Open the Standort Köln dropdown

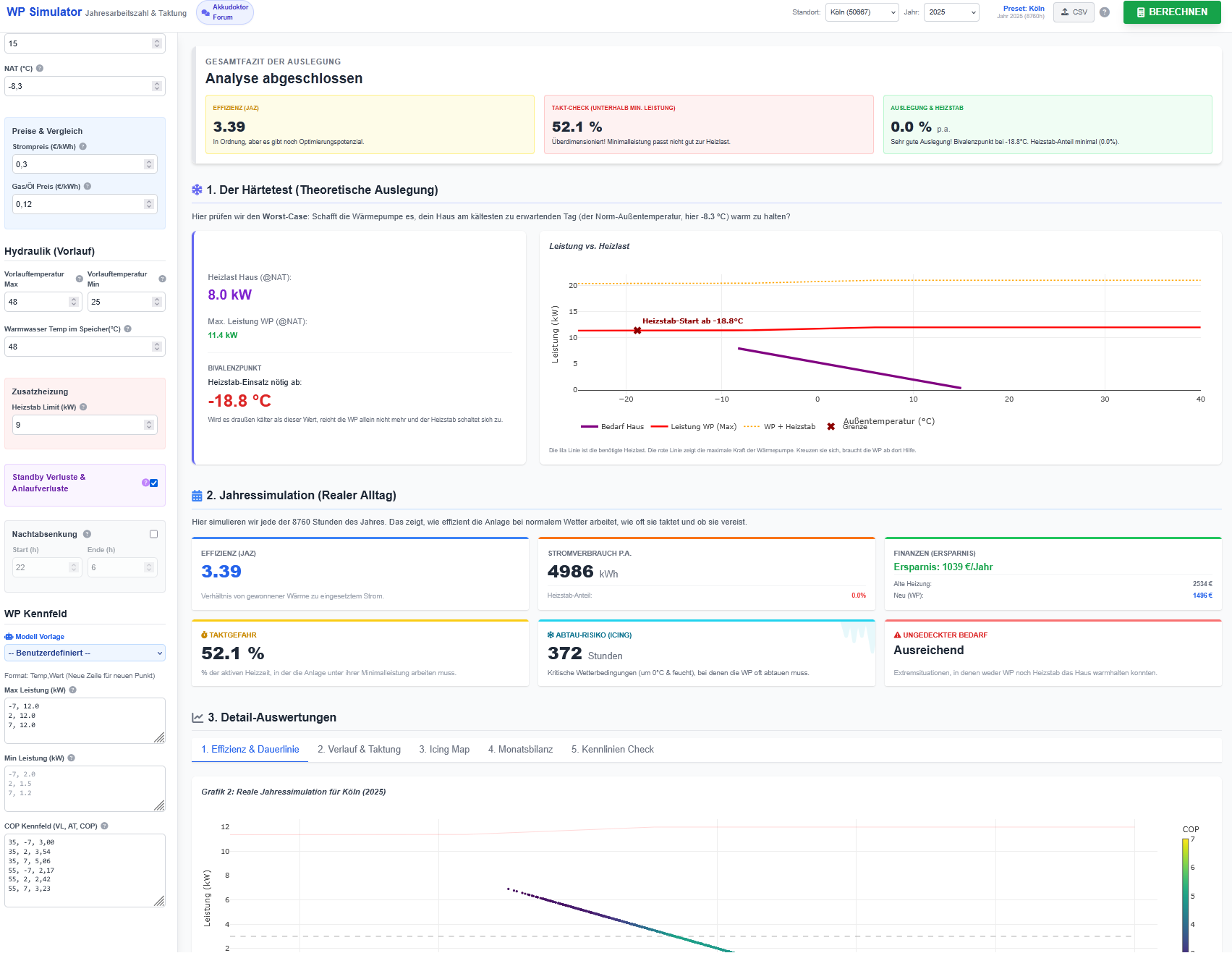[x=862, y=12]
